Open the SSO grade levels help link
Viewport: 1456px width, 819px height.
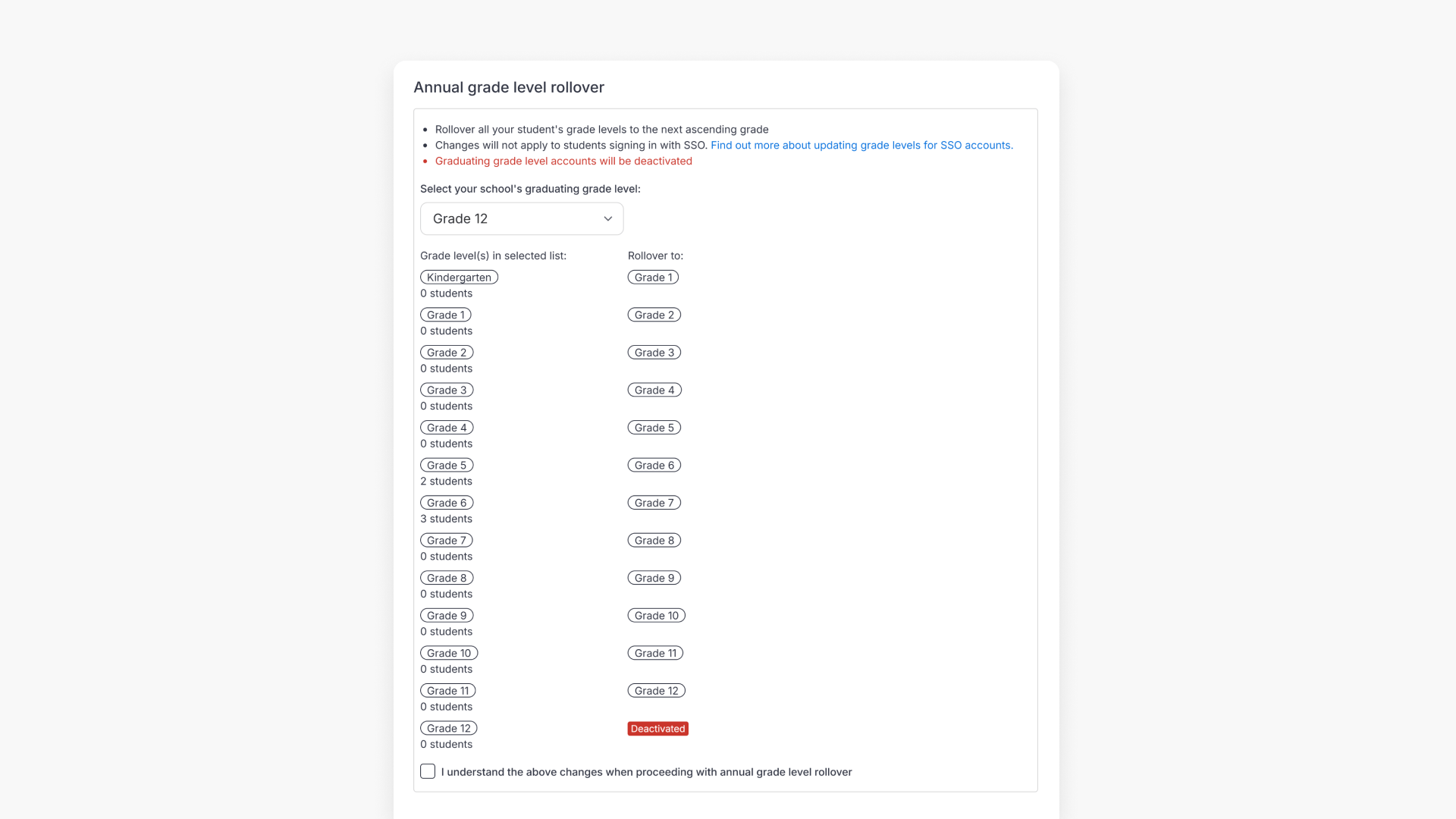[861, 145]
